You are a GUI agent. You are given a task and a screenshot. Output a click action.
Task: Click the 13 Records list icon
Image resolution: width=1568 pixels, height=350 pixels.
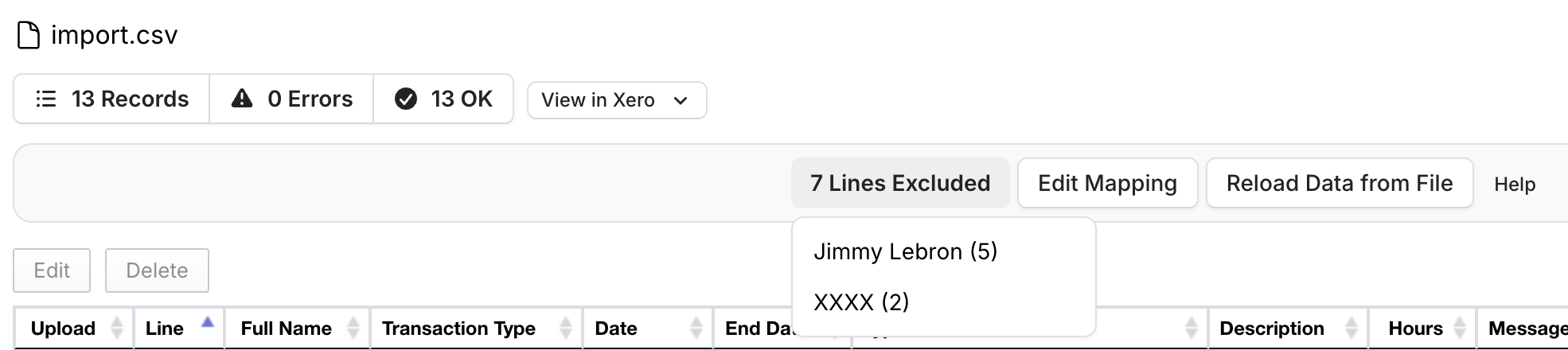[46, 99]
